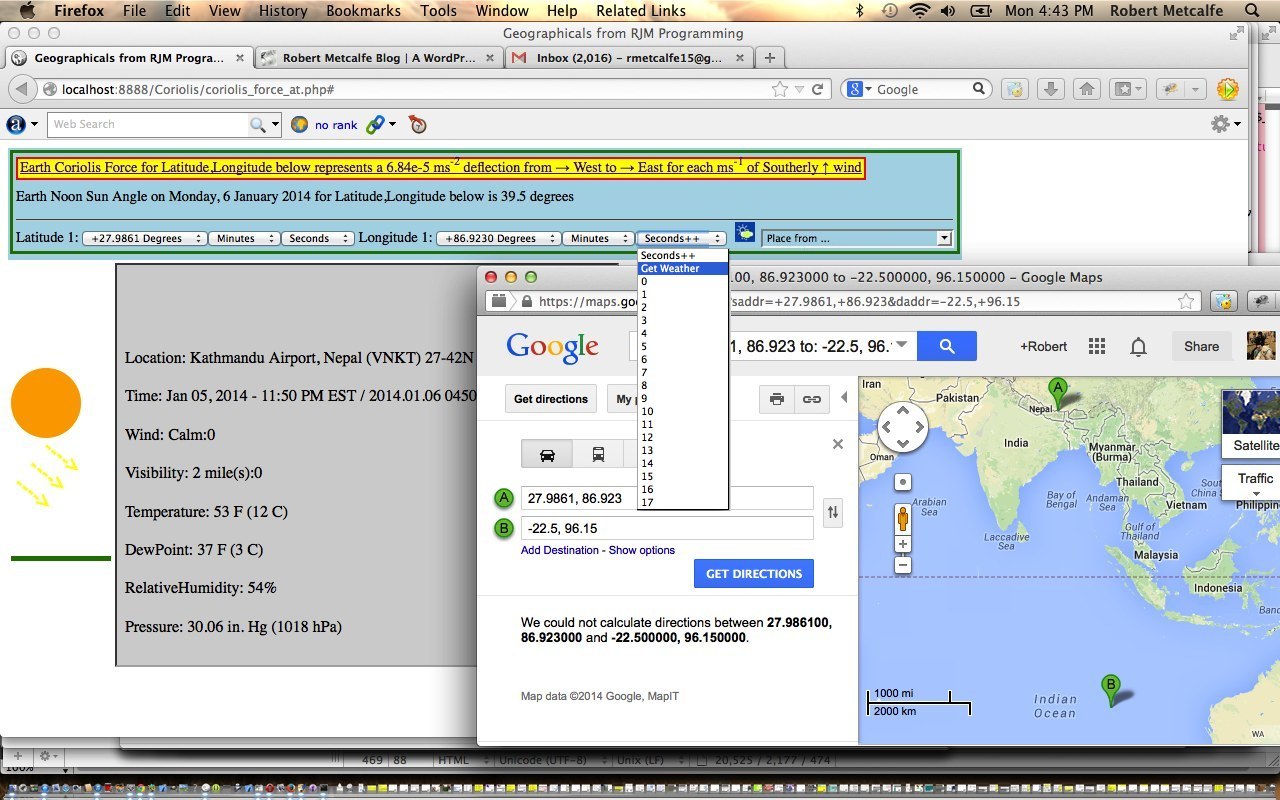Open Google apps grid icon
Image resolution: width=1280 pixels, height=800 pixels.
pyautogui.click(x=1097, y=346)
